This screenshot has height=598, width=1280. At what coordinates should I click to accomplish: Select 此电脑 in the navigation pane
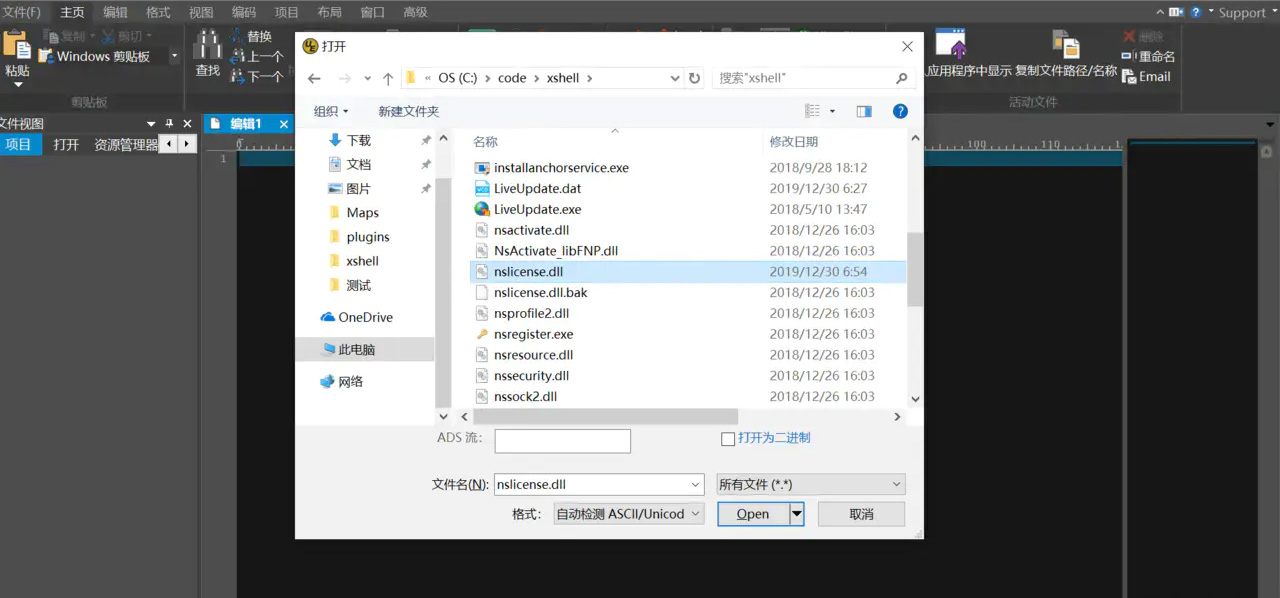pos(365,350)
